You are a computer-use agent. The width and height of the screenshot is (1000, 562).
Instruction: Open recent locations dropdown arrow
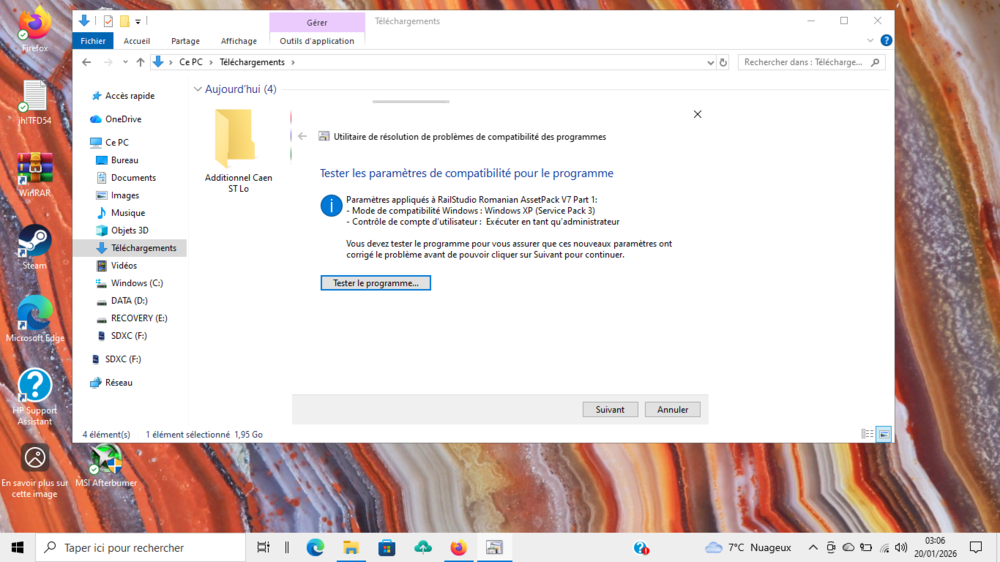pyautogui.click(x=125, y=63)
